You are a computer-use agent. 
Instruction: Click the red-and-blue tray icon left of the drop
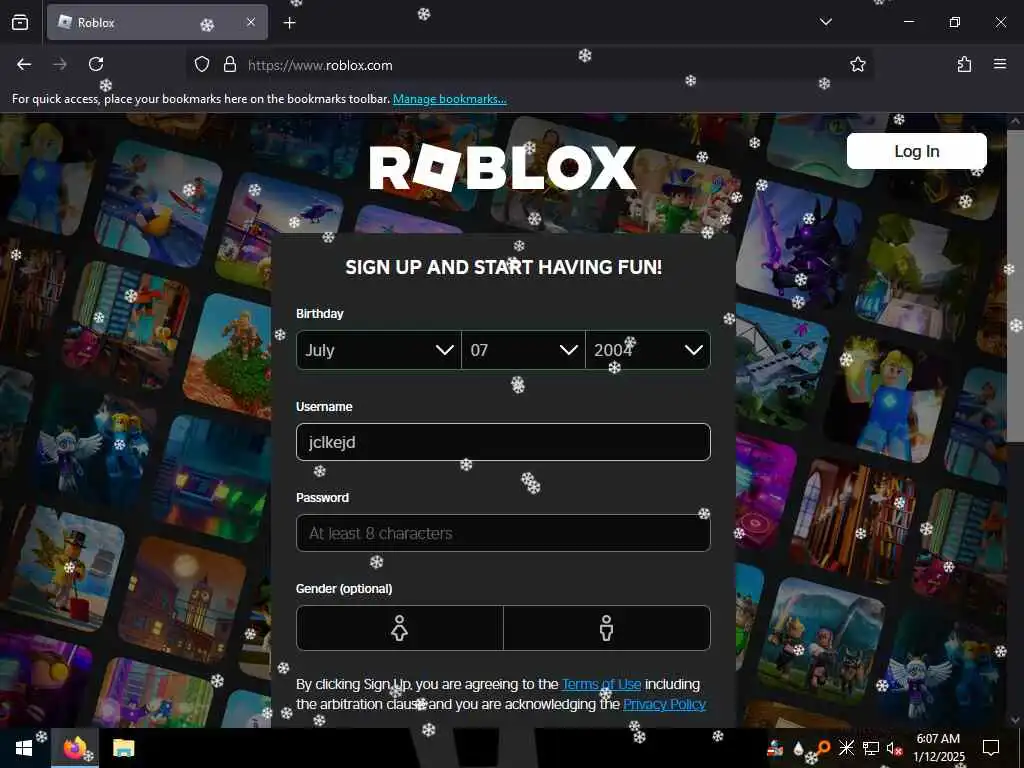coord(775,748)
